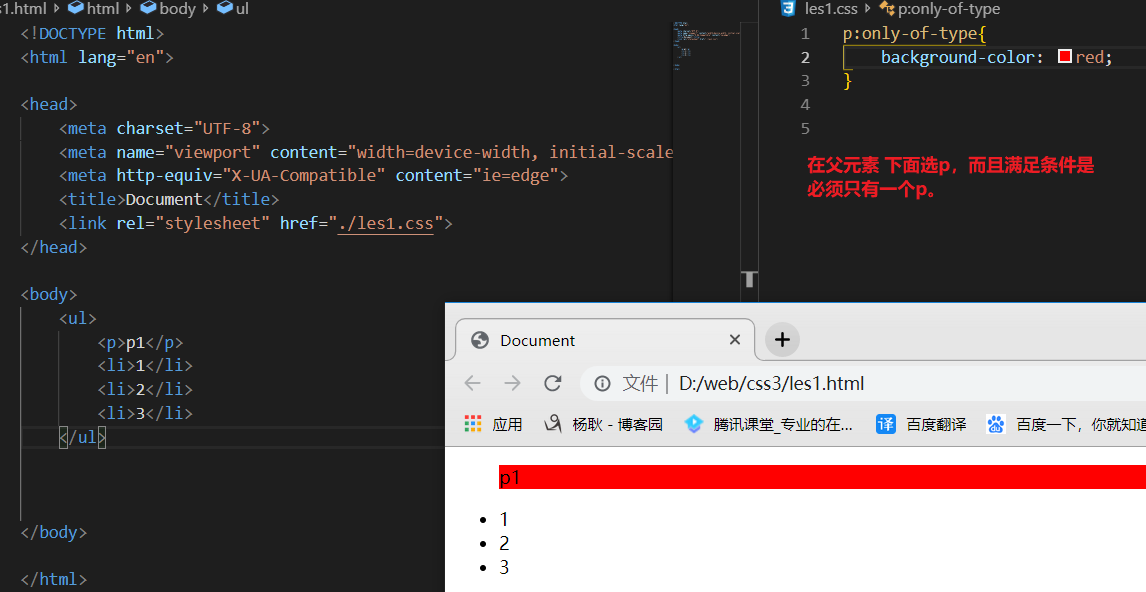Viewport: 1146px width, 592px height.
Task: Click the <p>p1</p> code line
Action: [x=140, y=342]
